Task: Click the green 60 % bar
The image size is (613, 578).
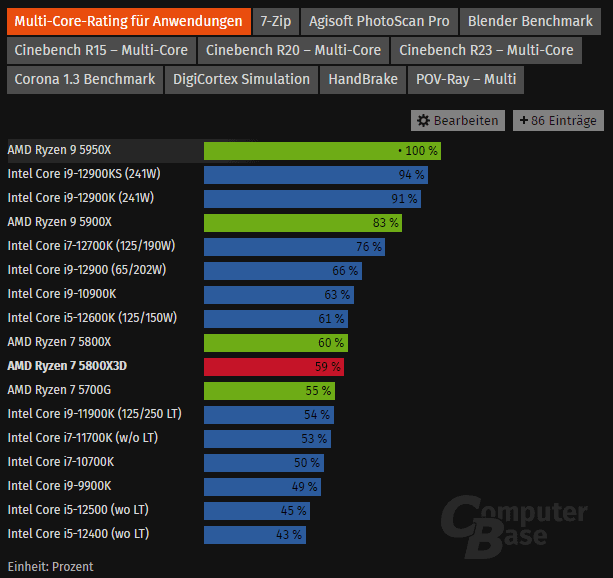Action: (276, 343)
